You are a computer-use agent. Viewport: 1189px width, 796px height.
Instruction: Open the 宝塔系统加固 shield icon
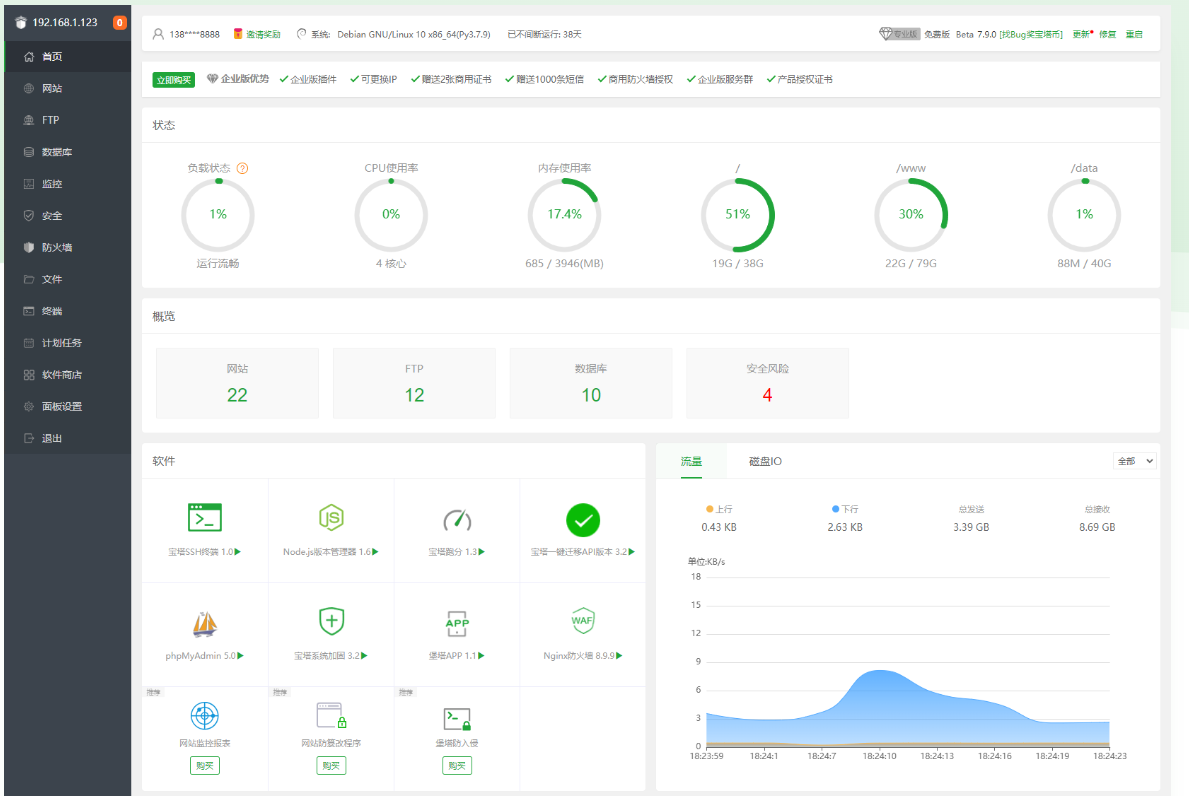click(x=331, y=621)
